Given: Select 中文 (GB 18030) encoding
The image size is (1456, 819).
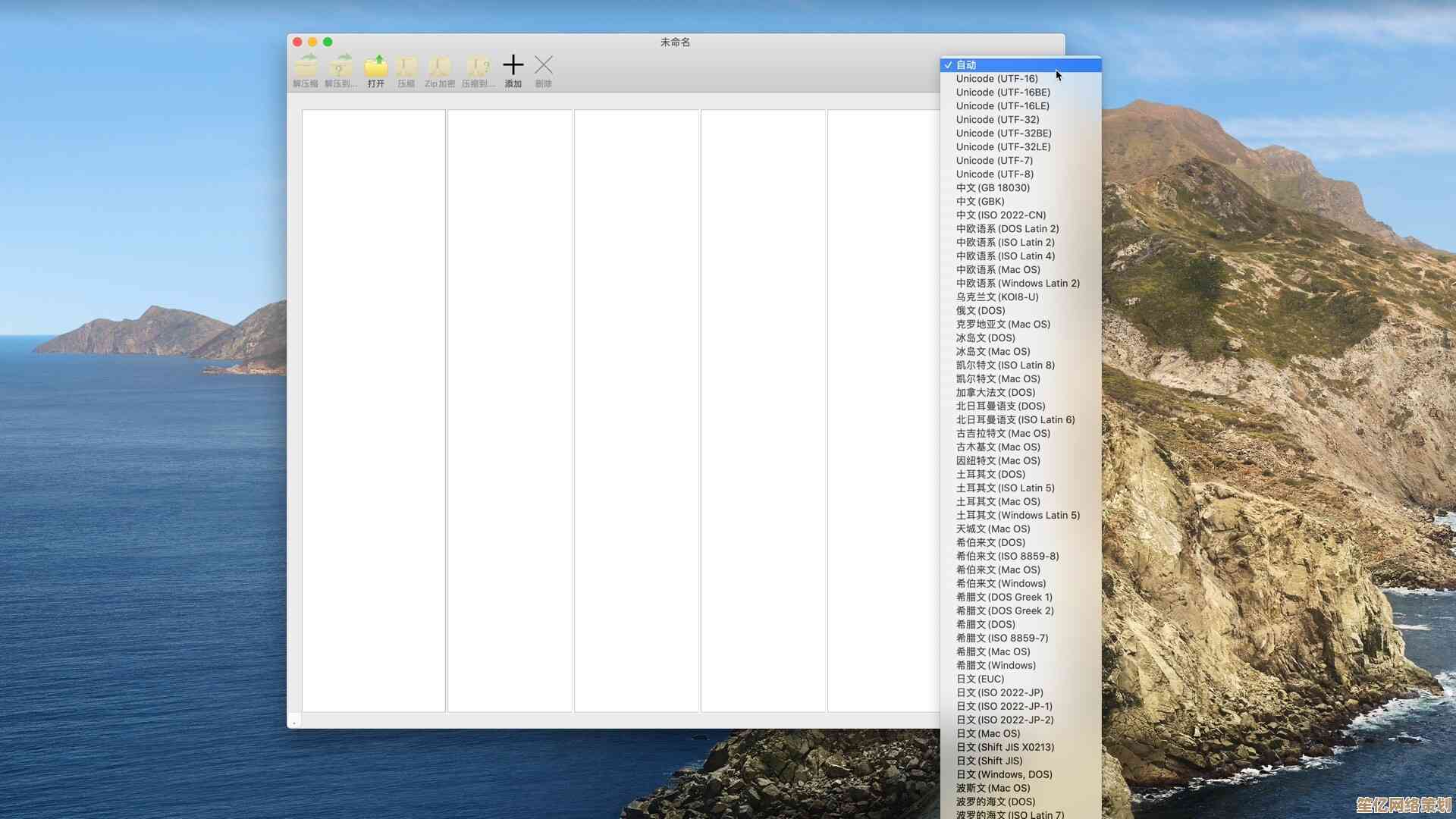Looking at the screenshot, I should pyautogui.click(x=993, y=188).
